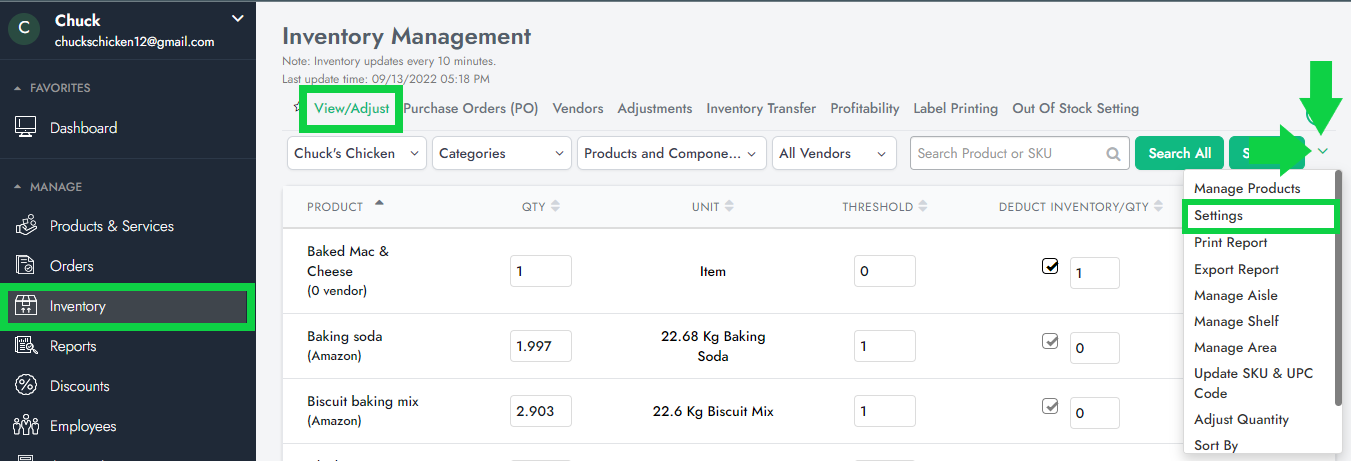Click the Discounts percent icon

pos(26,386)
